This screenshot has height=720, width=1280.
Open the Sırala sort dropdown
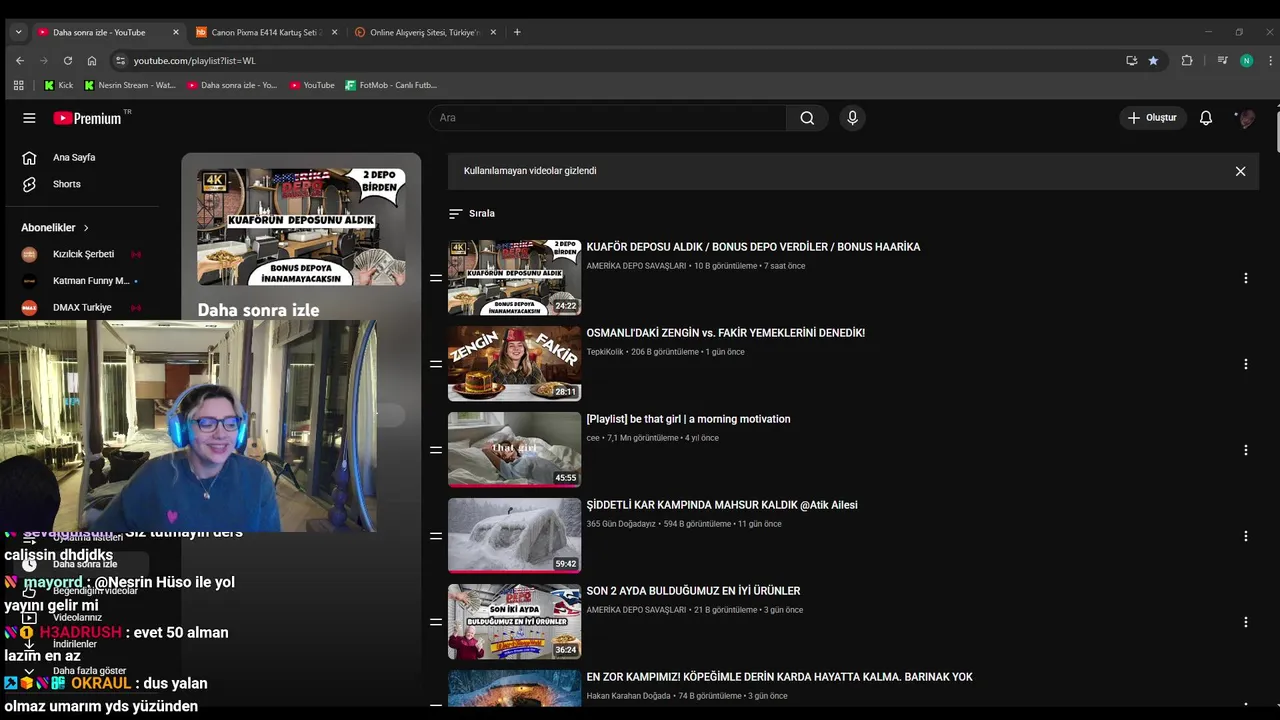click(x=472, y=214)
